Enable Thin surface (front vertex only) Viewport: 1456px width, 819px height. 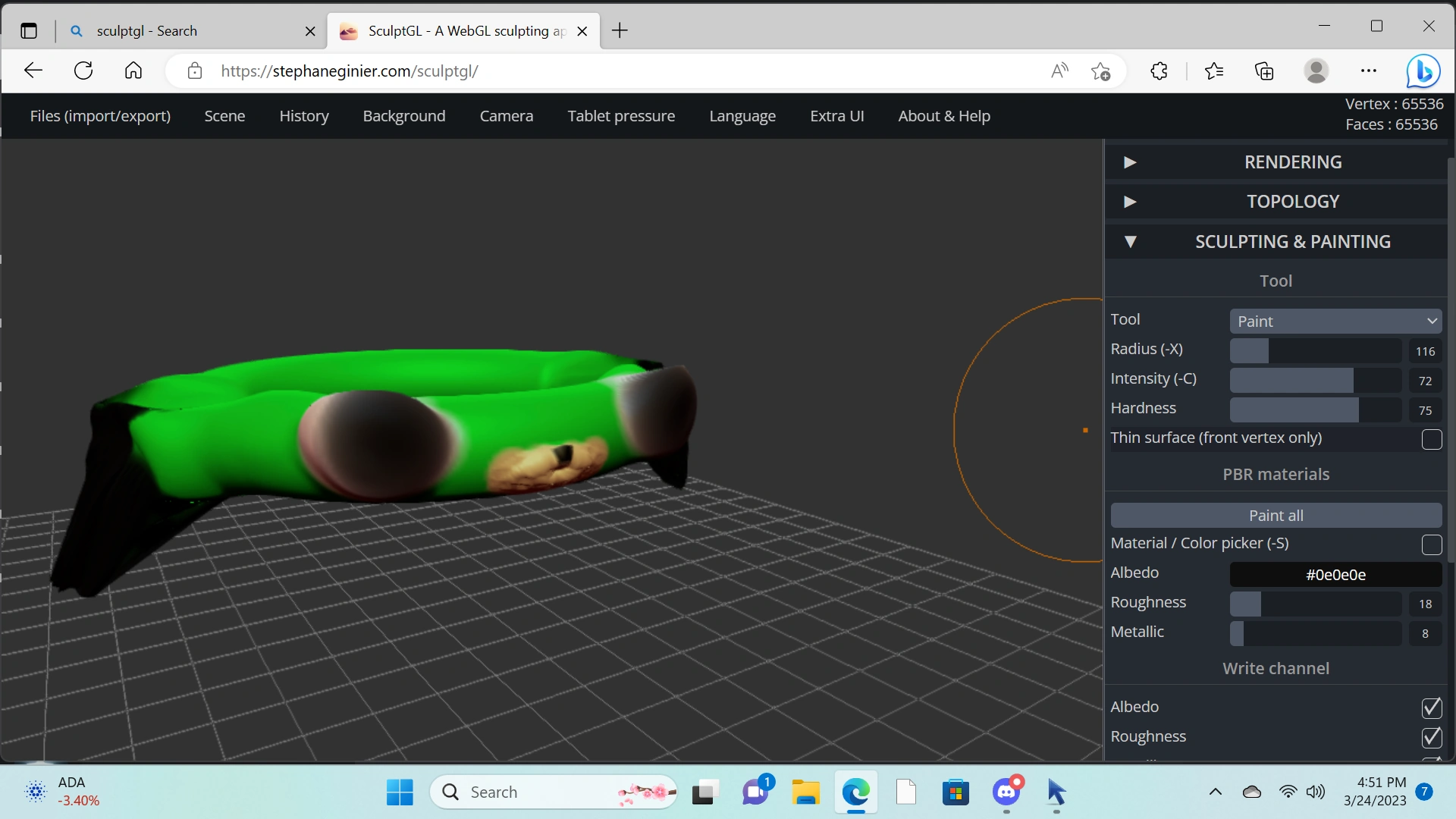coord(1430,440)
